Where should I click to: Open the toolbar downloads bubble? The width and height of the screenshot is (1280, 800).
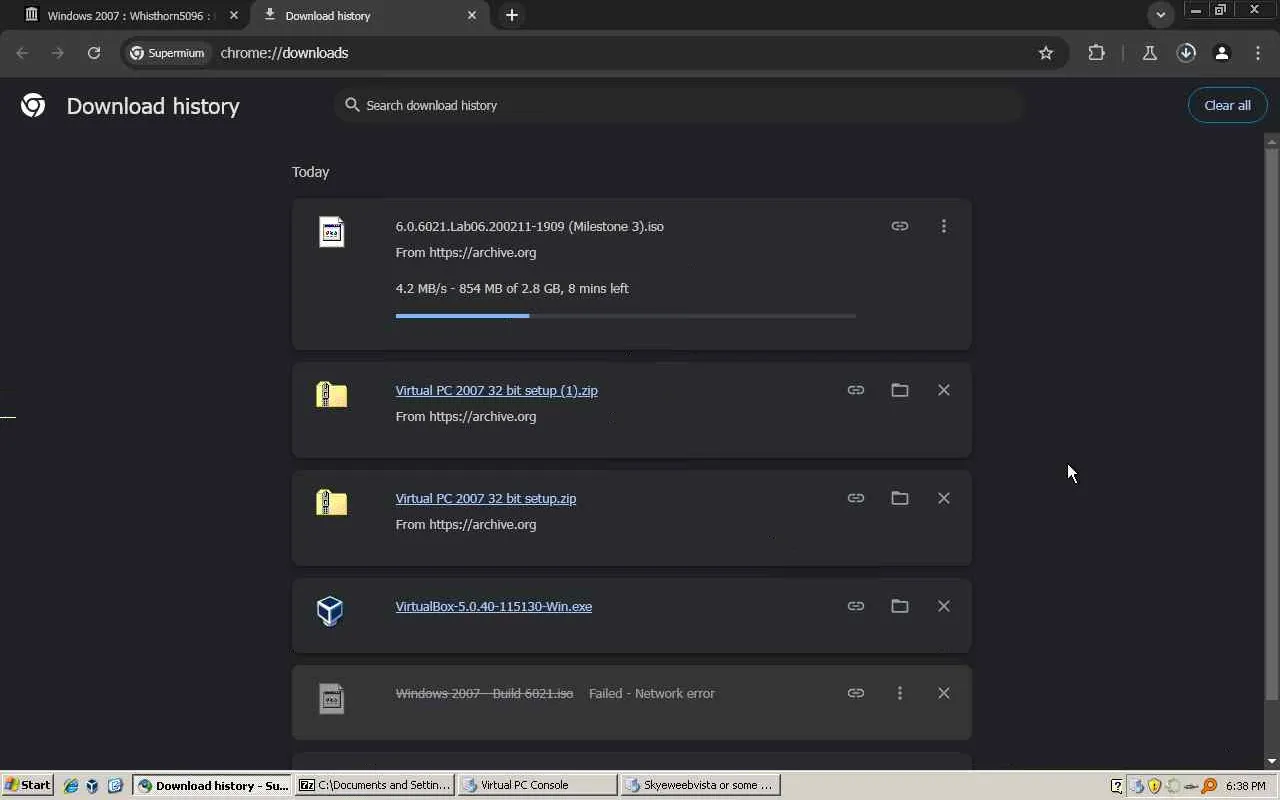1186,53
